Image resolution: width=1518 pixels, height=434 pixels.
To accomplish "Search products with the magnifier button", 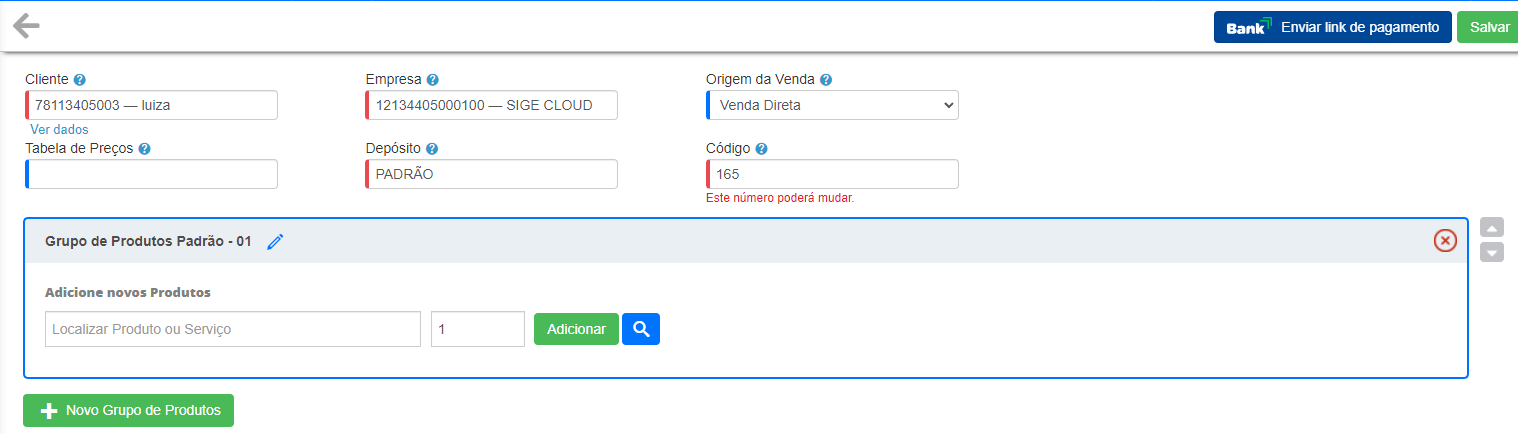I will tap(641, 328).
